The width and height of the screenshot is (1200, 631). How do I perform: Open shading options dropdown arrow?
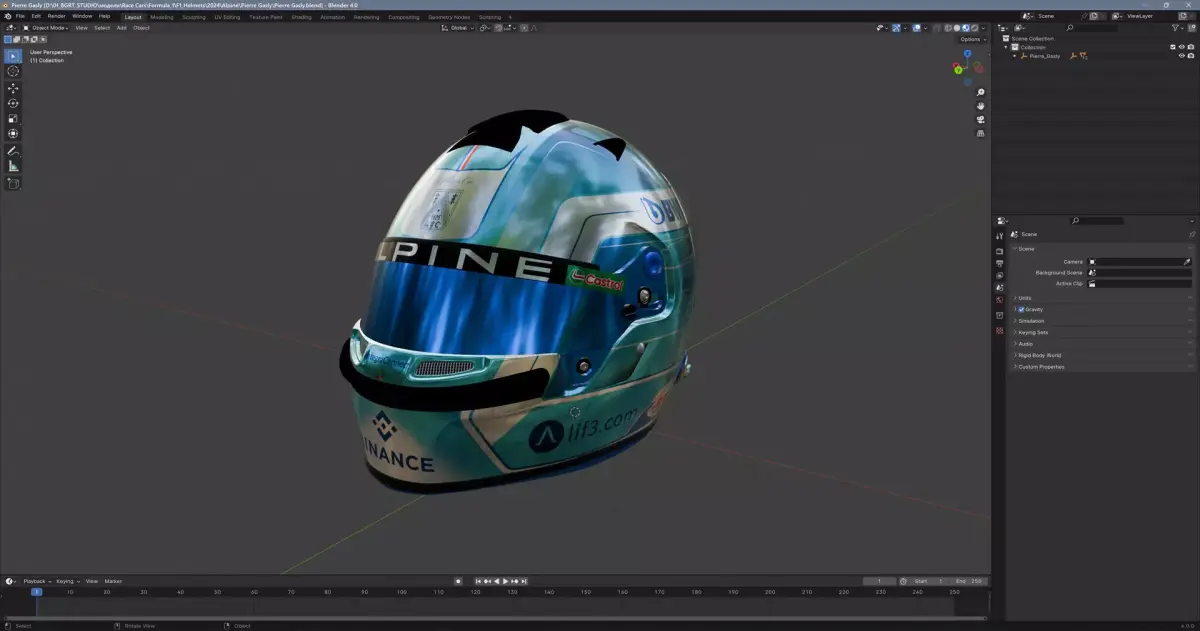click(983, 28)
